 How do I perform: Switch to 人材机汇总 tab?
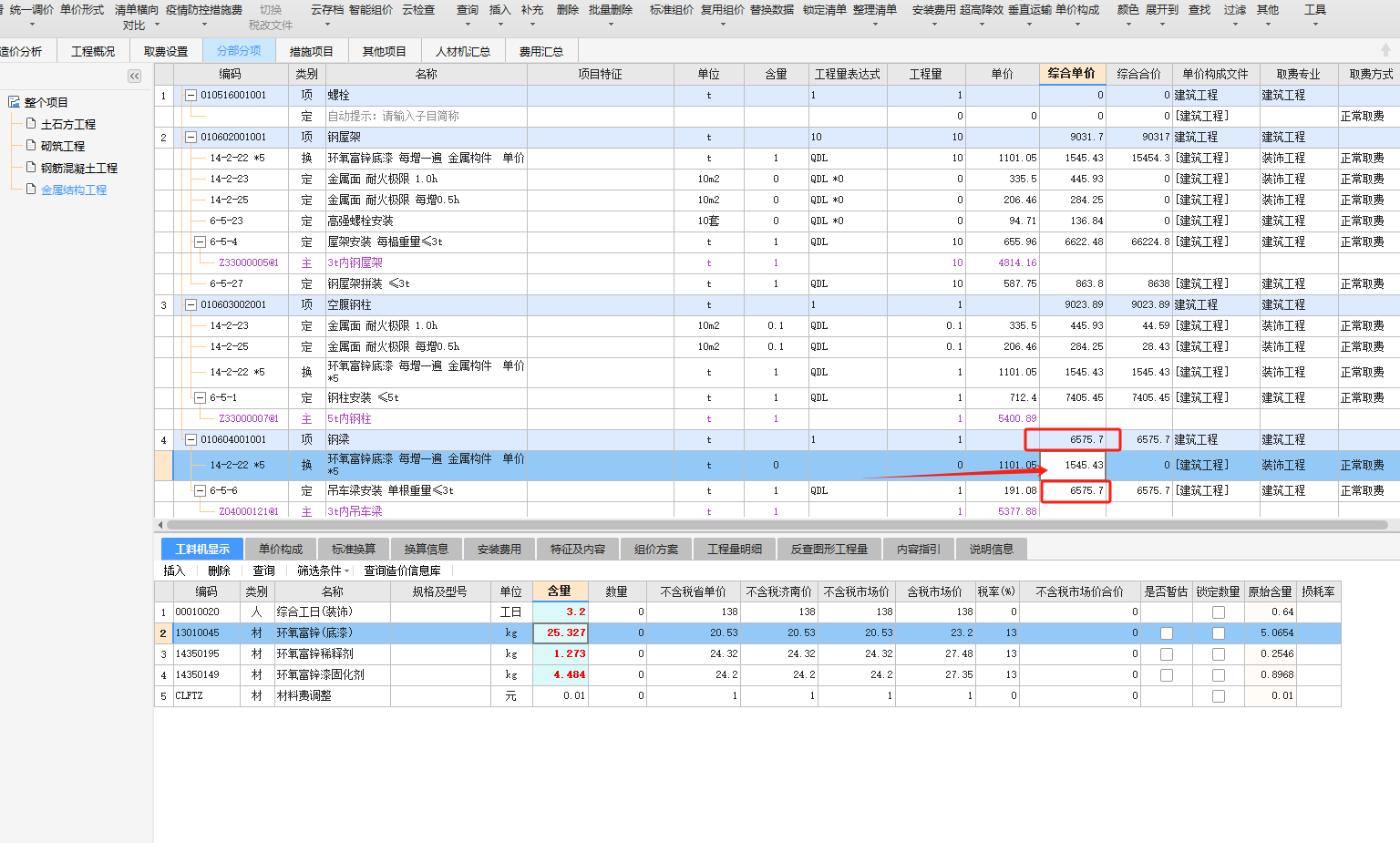point(463,51)
